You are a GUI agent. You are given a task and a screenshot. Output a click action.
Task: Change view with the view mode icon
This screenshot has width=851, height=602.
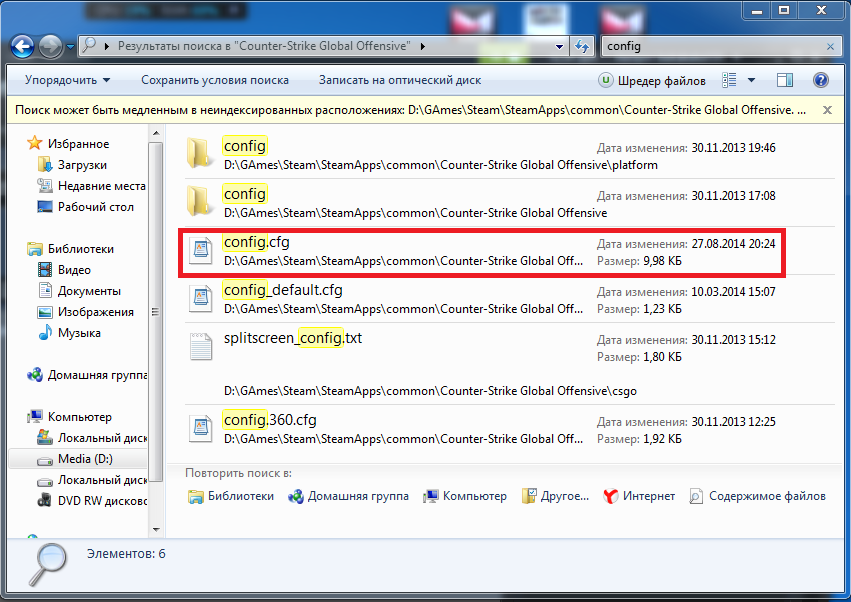729,80
